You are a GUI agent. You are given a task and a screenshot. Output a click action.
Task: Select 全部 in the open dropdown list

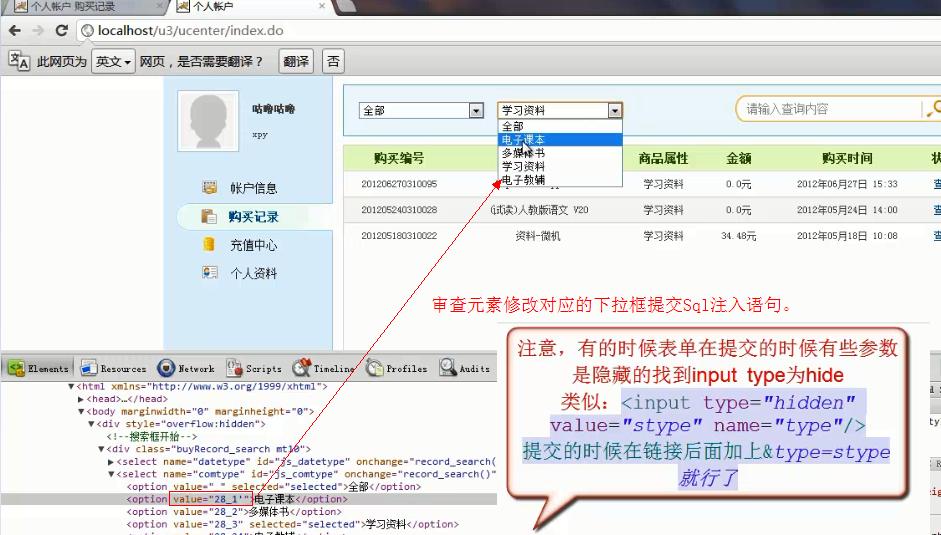559,126
